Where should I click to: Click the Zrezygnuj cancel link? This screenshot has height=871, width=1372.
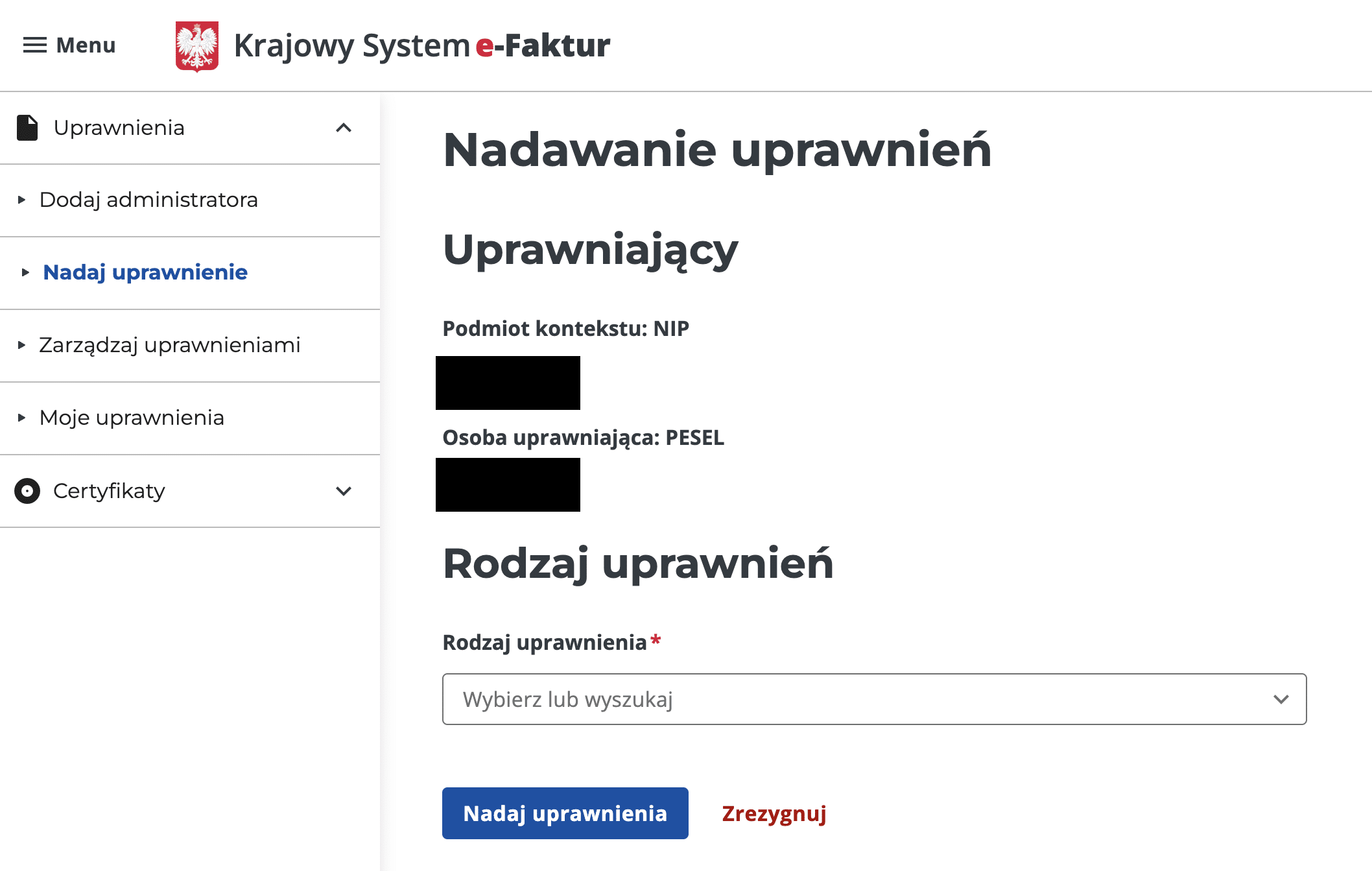click(x=774, y=813)
